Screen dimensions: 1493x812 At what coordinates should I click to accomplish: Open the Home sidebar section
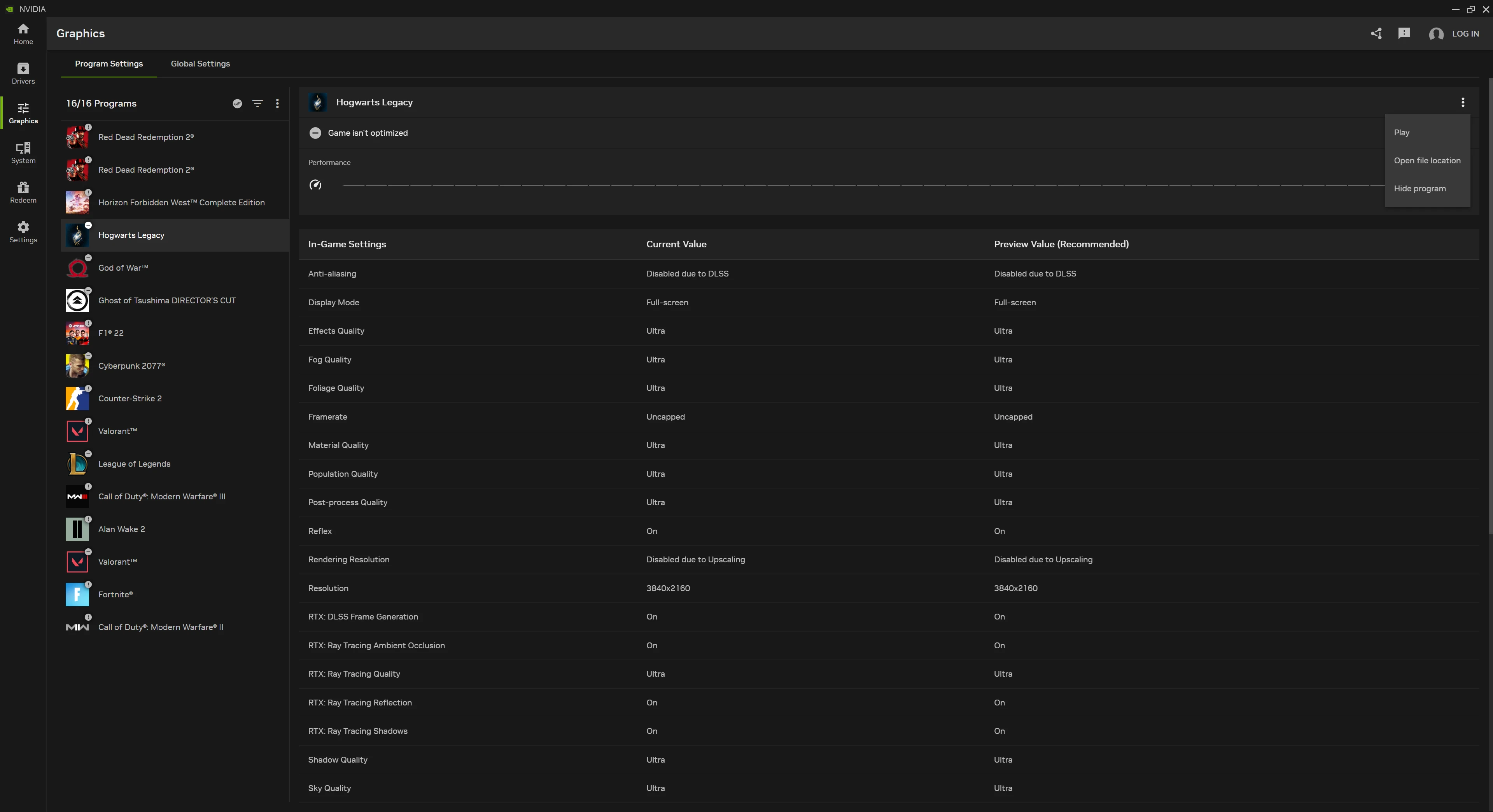[23, 33]
